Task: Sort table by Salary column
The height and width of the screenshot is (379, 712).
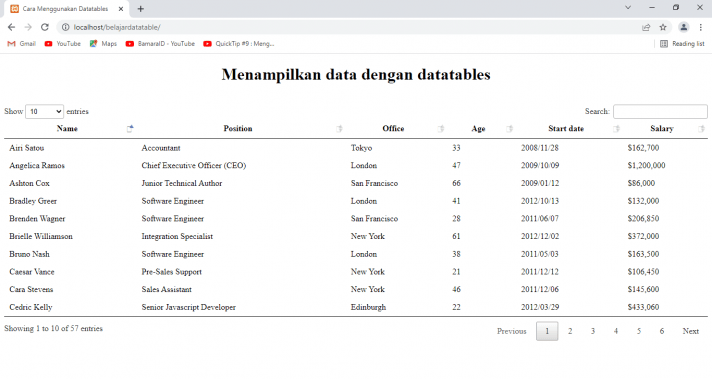Action: [x=662, y=128]
